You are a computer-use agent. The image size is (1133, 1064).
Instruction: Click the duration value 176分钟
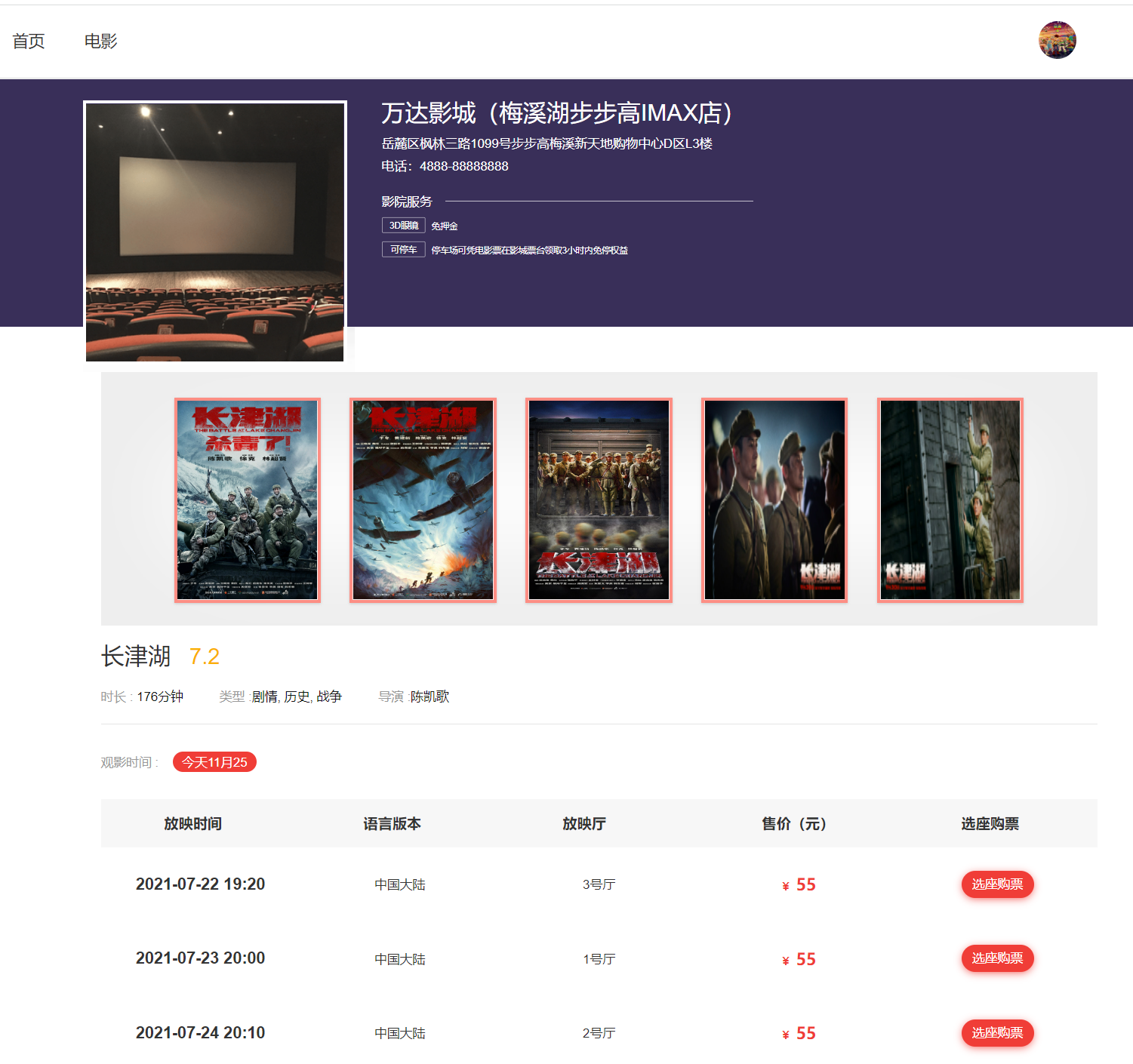point(160,697)
